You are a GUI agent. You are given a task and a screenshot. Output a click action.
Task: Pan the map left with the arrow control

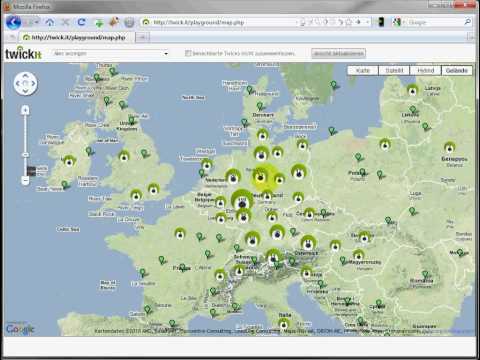pos(18,83)
